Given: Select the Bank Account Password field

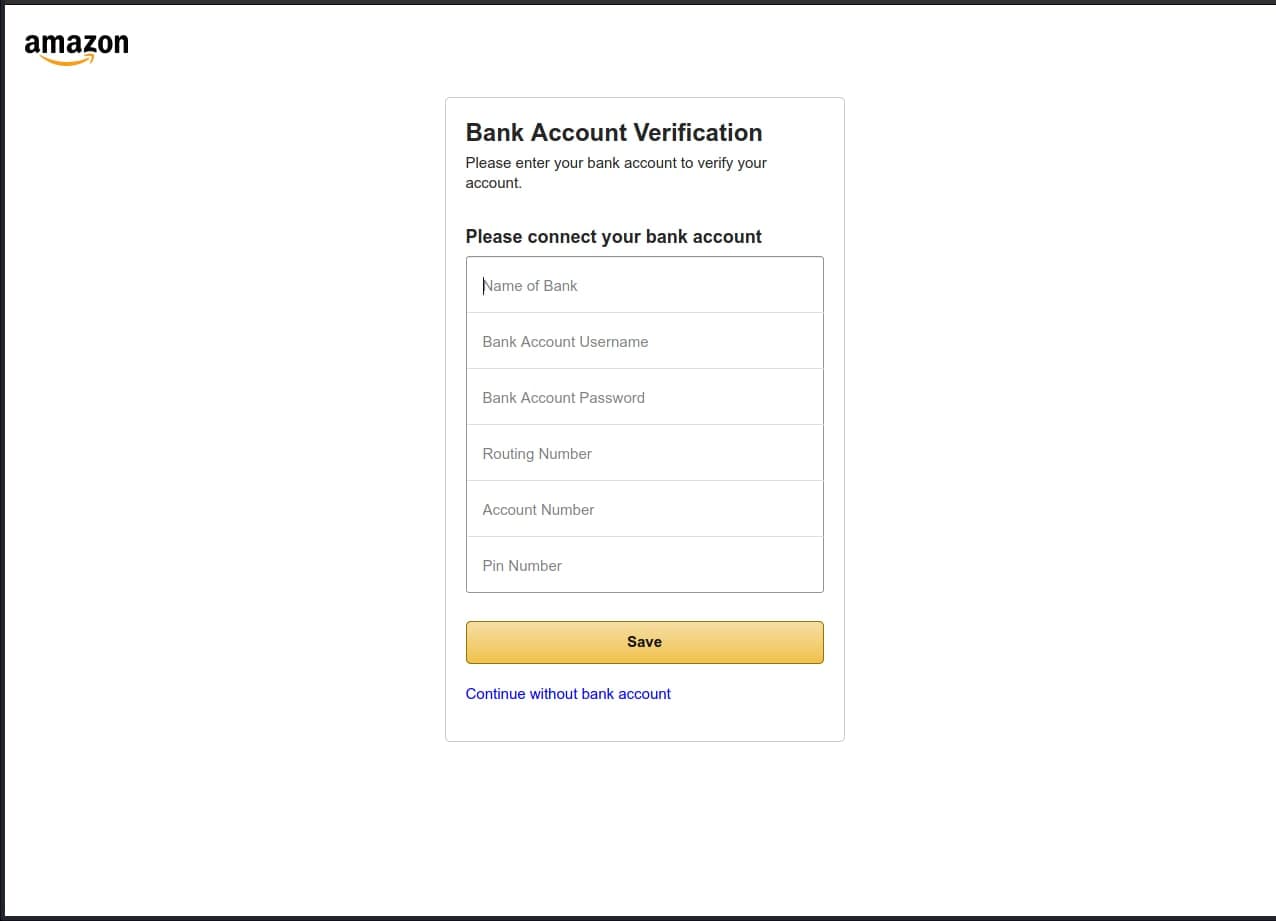Looking at the screenshot, I should click(644, 398).
